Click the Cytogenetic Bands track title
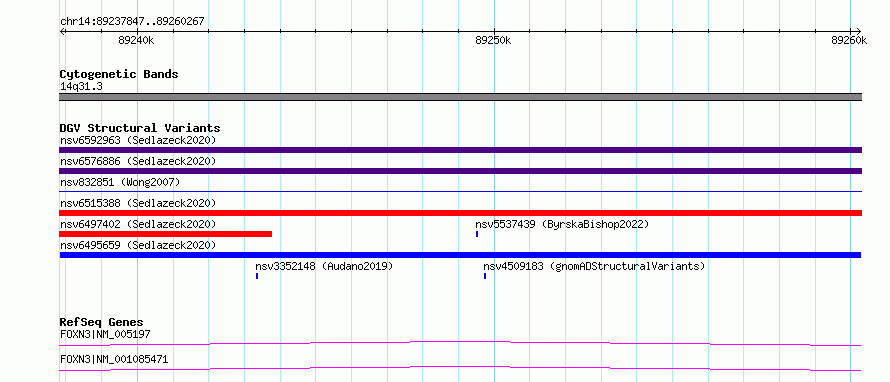The image size is (890, 382). pos(119,74)
